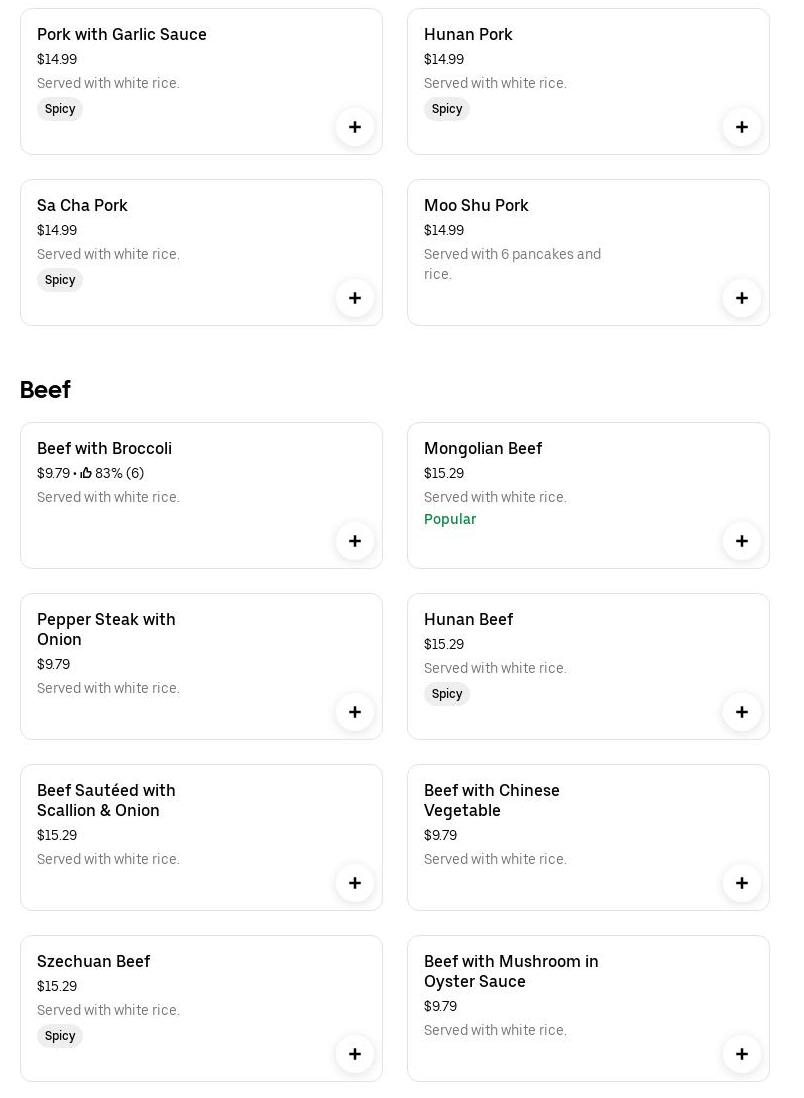Click Spicy tag on Hunan Beef

pos(447,694)
